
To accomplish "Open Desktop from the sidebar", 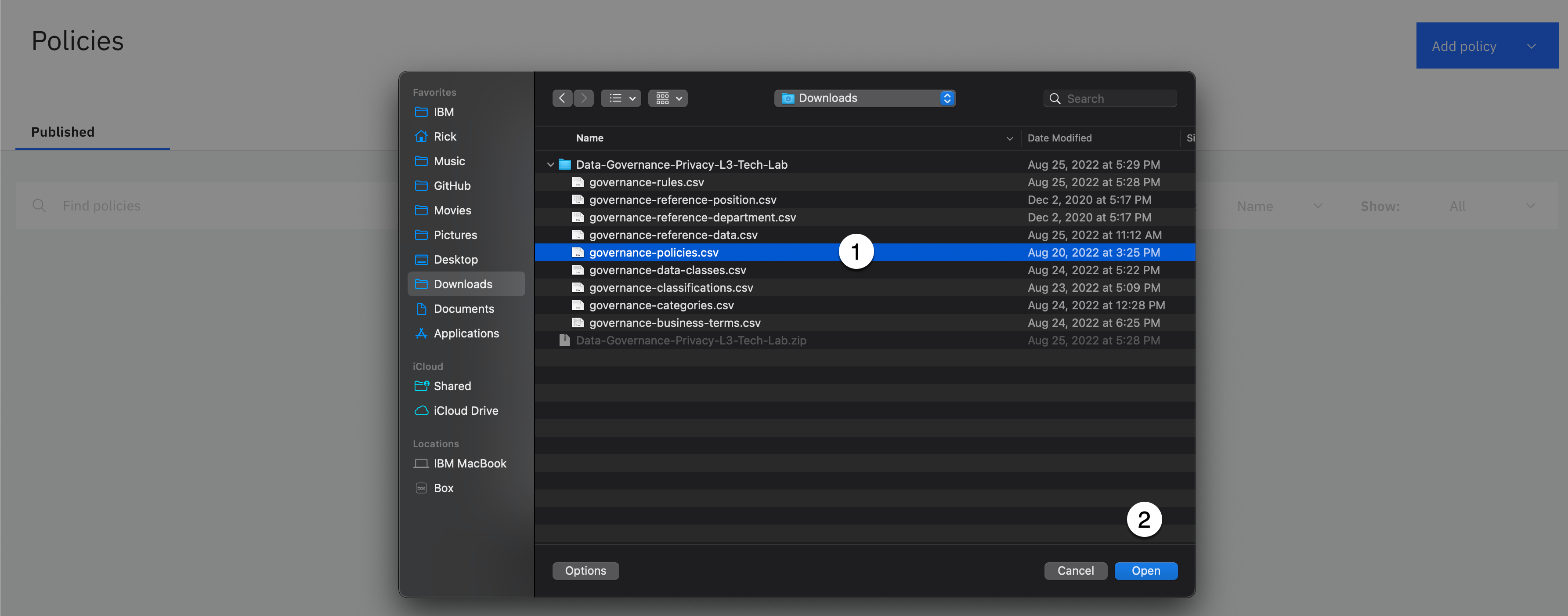I will pos(455,259).
